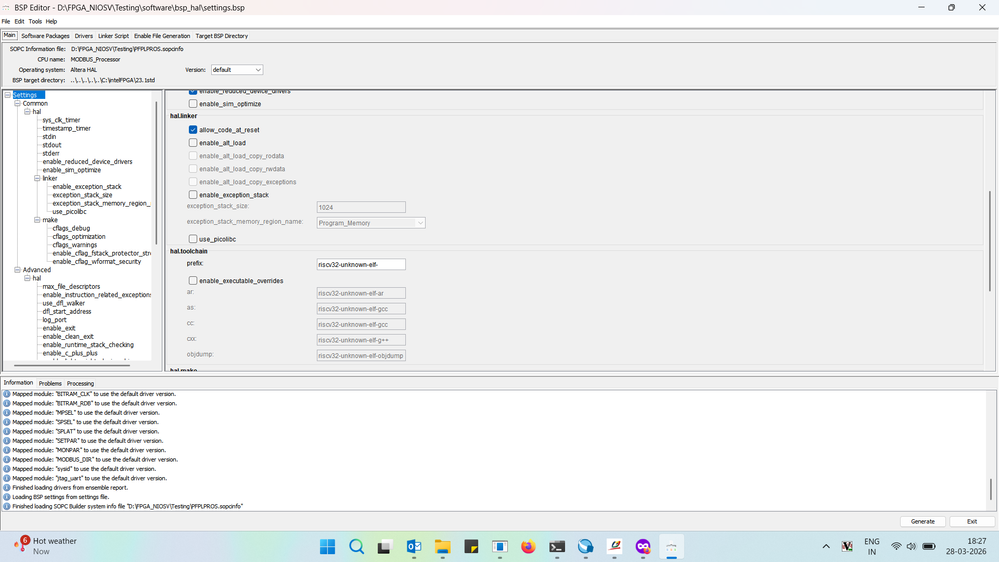Screen dimensions: 999x562
Task: Open the exception_stack_memory_region_name dropdown
Action: click(x=371, y=223)
